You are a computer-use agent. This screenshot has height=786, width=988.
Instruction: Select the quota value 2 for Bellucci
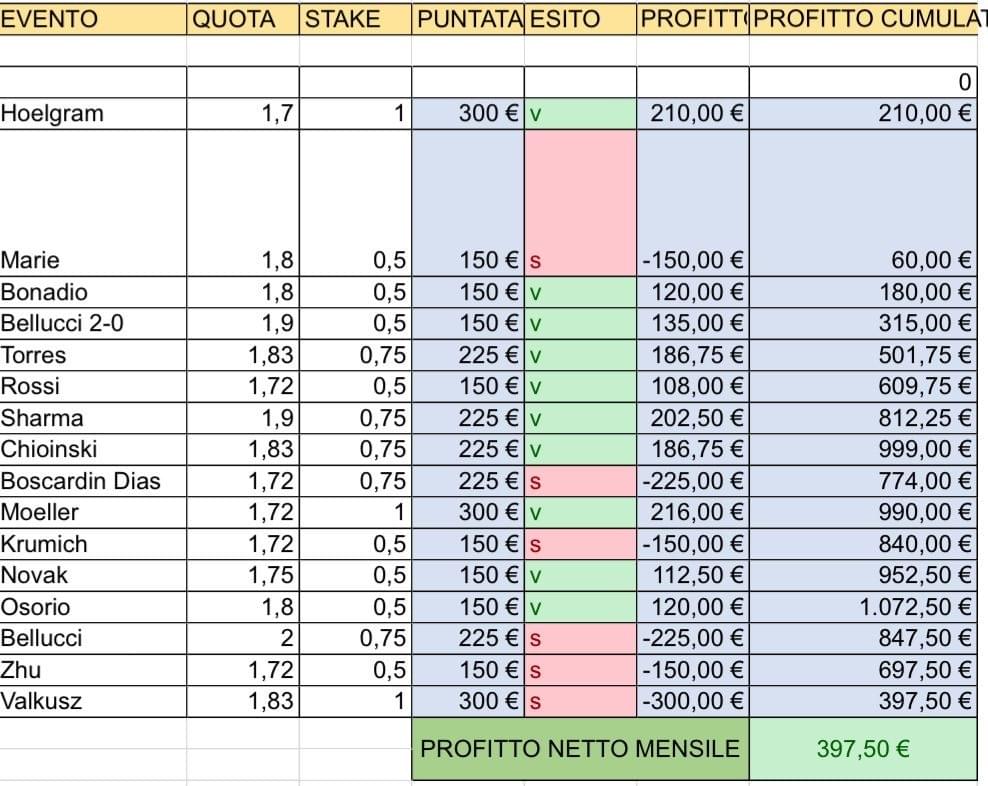pos(242,638)
